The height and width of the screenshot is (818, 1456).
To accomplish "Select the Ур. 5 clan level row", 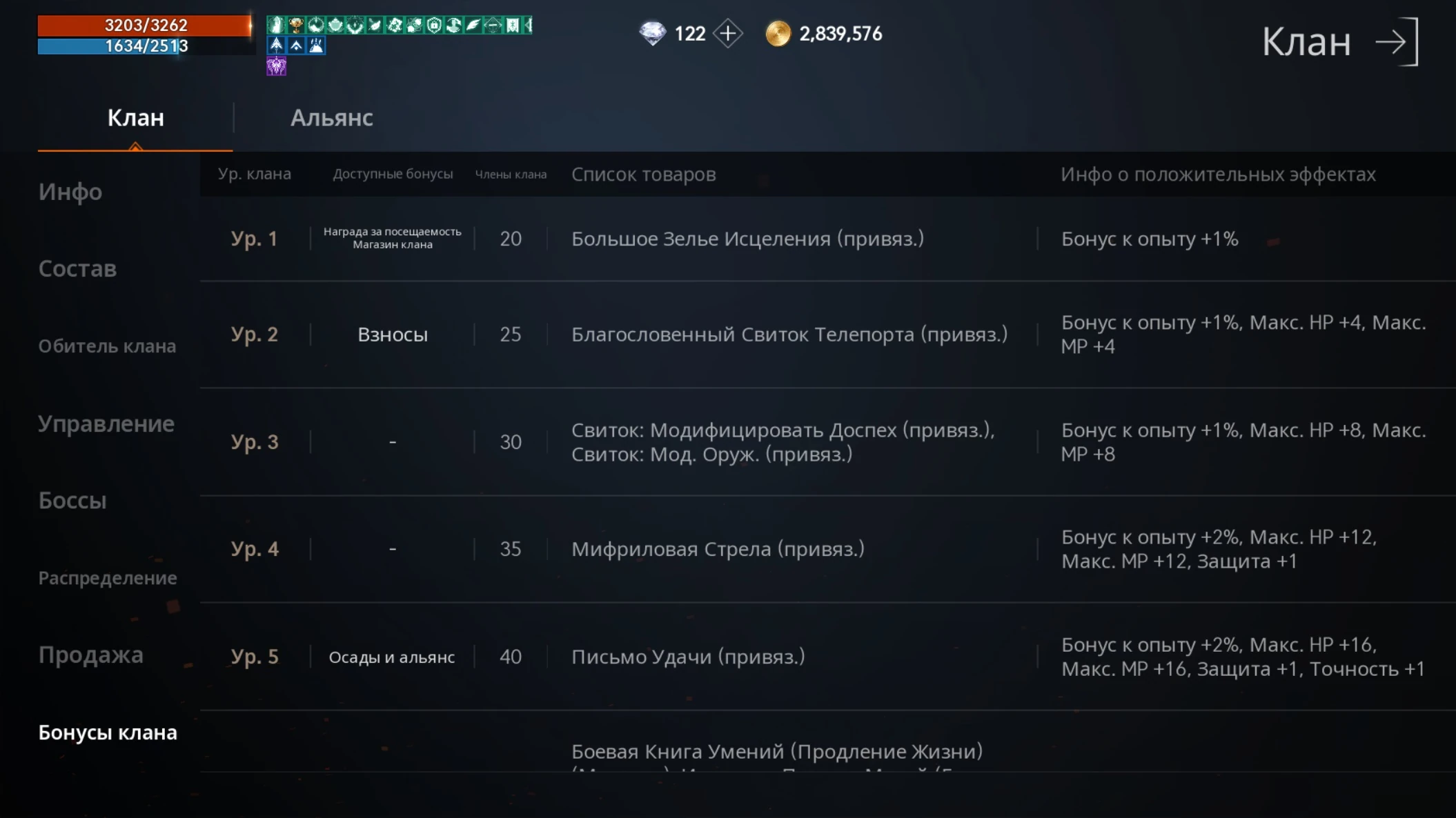I will click(255, 657).
